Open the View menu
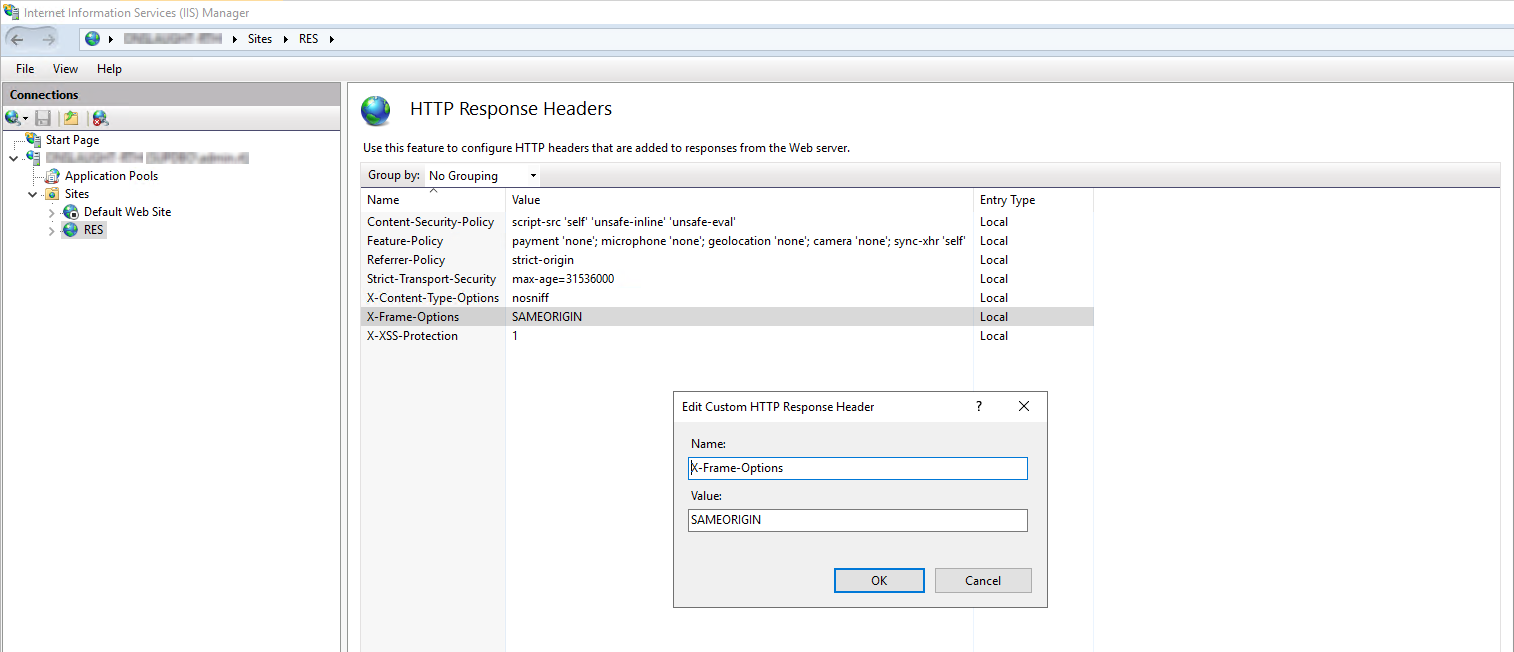This screenshot has width=1514, height=652. (x=65, y=68)
